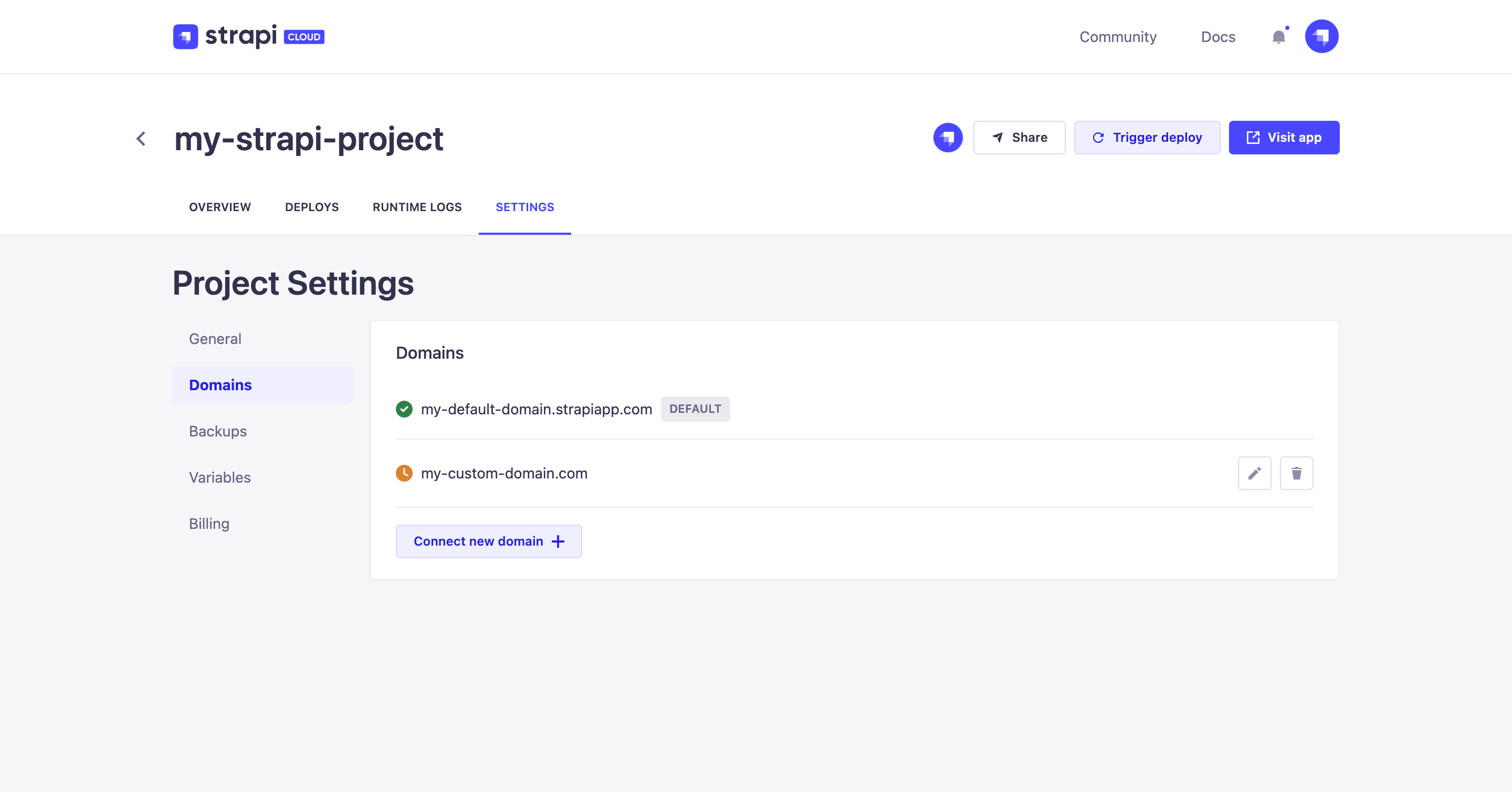The width and height of the screenshot is (1512, 792).
Task: Select Backups in the settings sidebar
Action: click(218, 431)
